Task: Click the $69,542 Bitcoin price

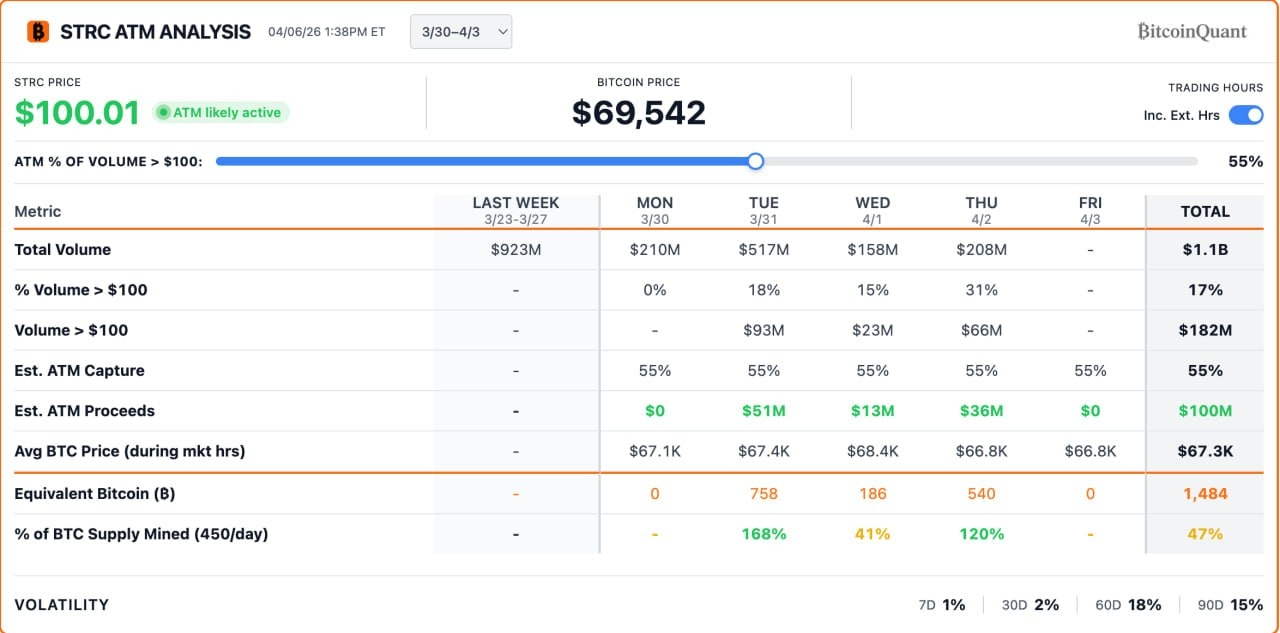Action: click(639, 112)
